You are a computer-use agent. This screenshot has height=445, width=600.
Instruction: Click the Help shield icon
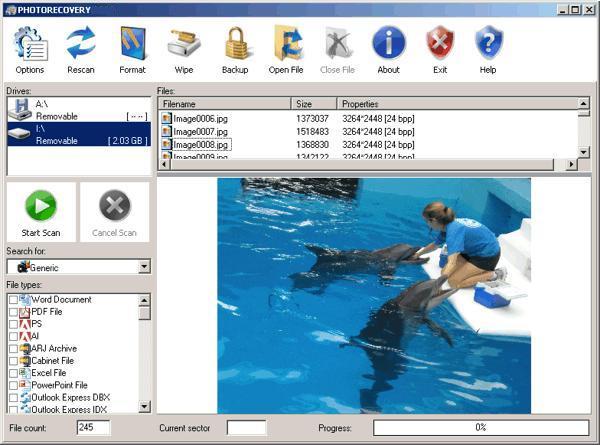tap(488, 45)
